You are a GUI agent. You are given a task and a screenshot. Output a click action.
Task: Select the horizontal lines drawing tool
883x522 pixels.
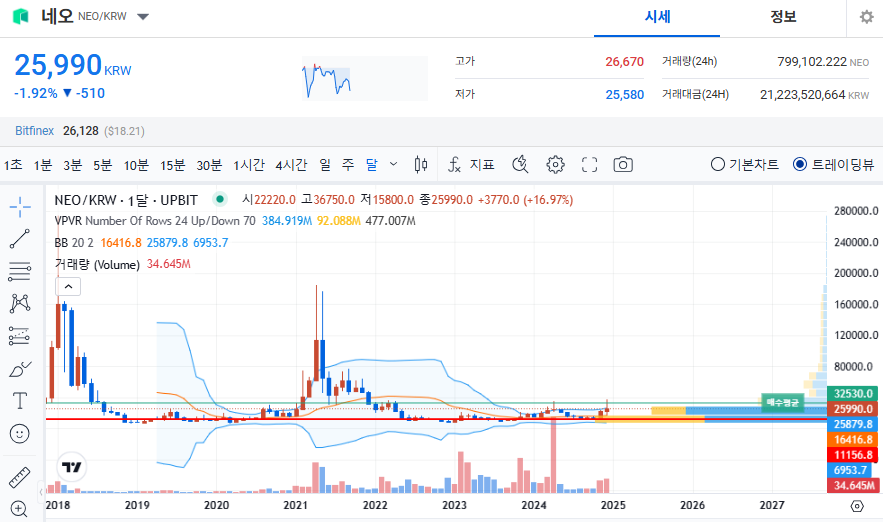tap(20, 271)
